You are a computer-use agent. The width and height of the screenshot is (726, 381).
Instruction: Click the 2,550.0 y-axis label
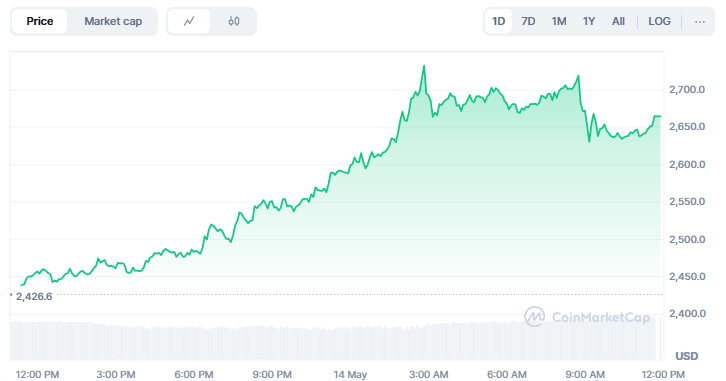687,201
